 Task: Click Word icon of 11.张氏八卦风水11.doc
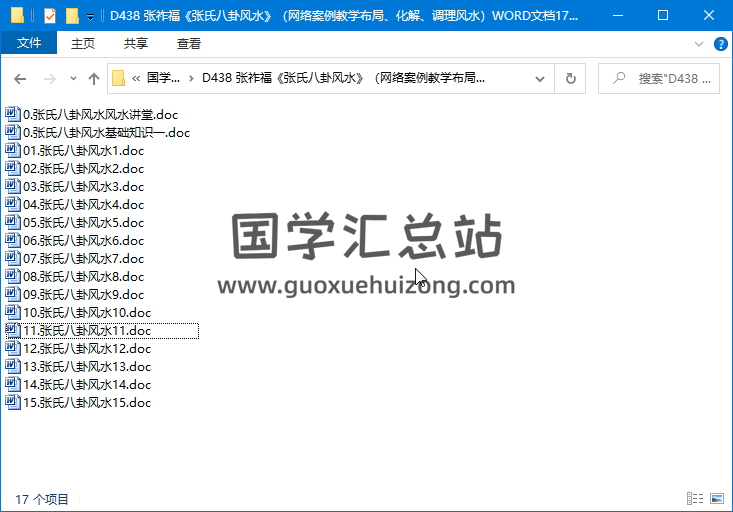coord(13,330)
